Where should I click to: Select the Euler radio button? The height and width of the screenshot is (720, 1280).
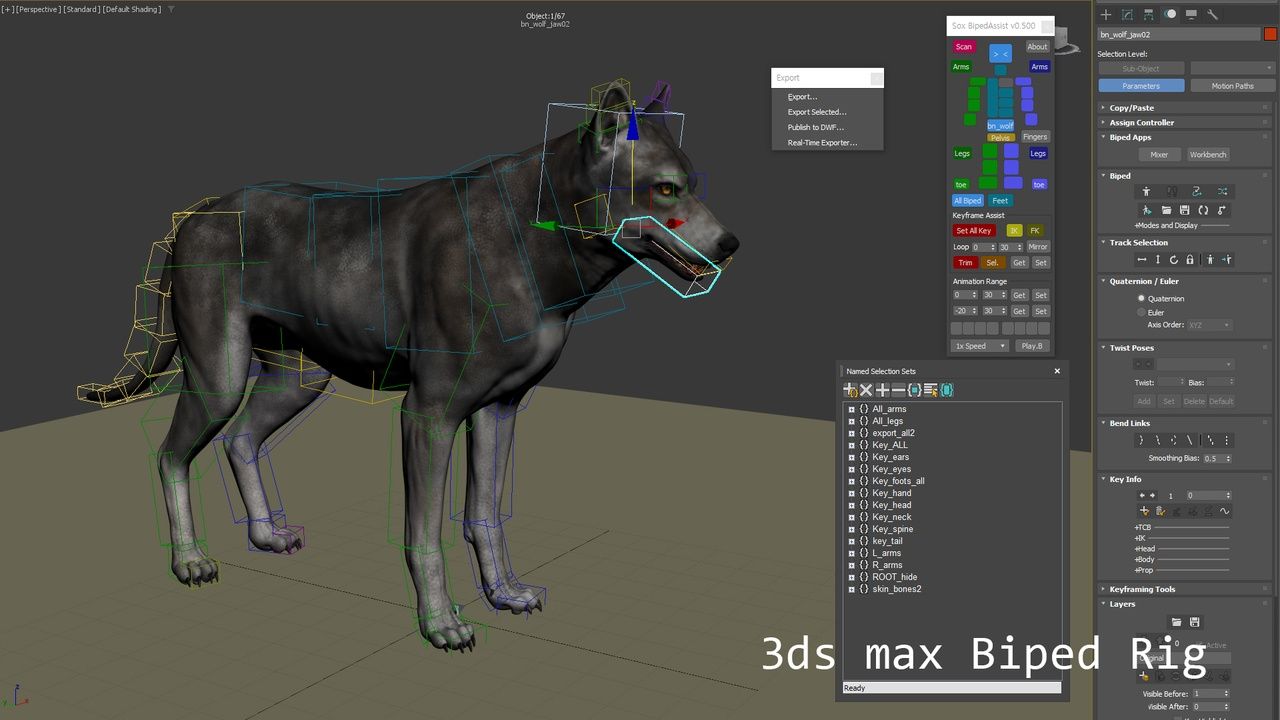coord(1141,312)
